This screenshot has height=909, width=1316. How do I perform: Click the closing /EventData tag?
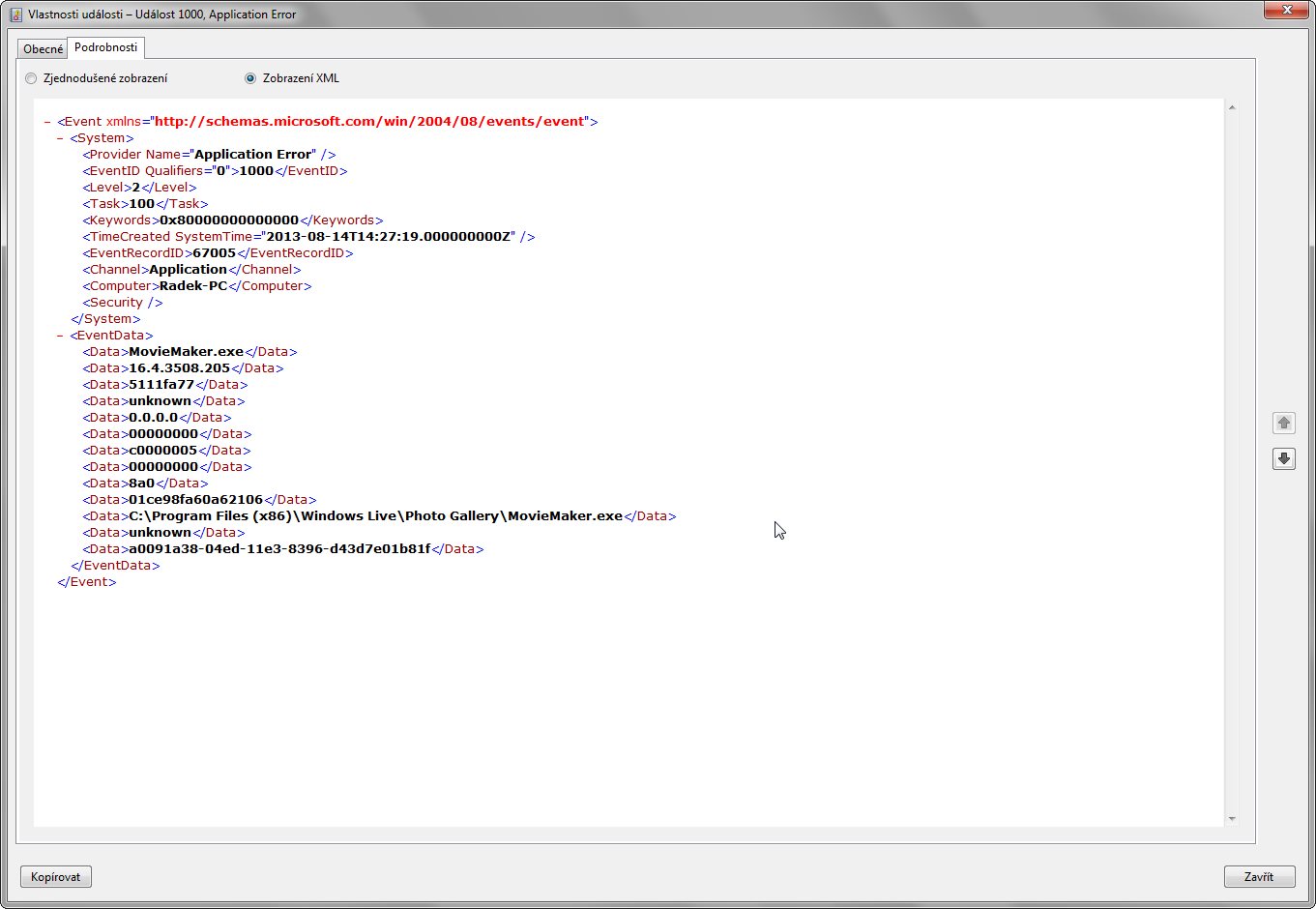pyautogui.click(x=115, y=566)
